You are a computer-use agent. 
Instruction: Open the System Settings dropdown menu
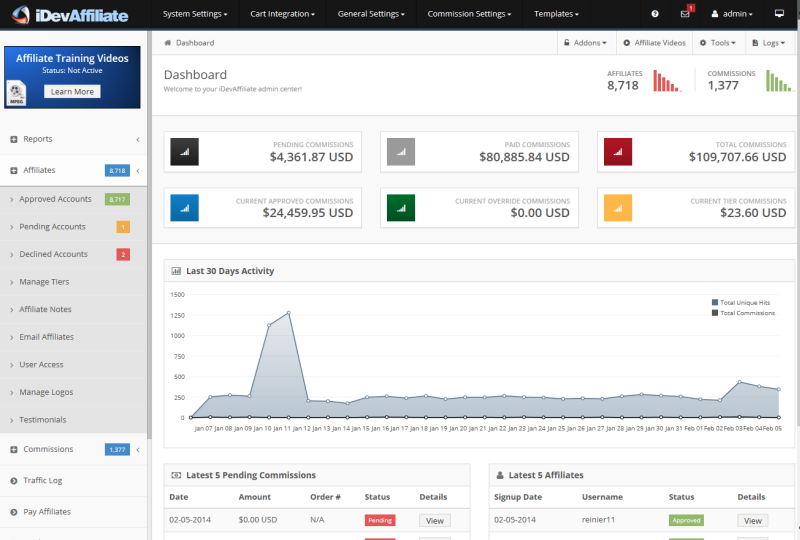(195, 14)
